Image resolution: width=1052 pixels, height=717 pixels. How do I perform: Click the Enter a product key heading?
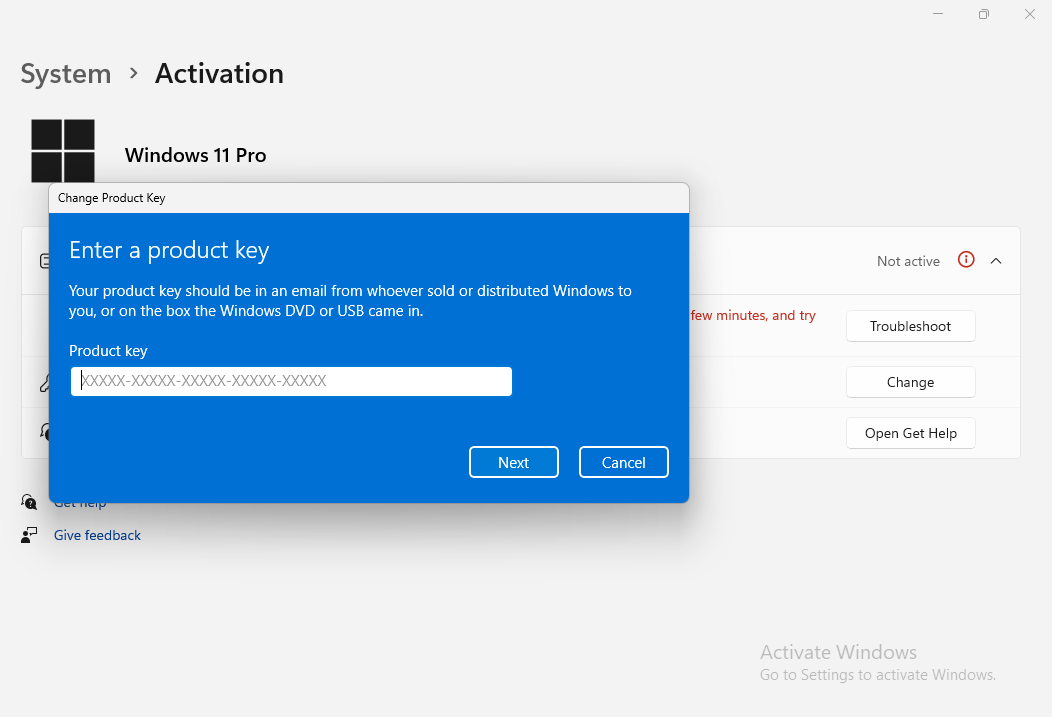(x=169, y=250)
